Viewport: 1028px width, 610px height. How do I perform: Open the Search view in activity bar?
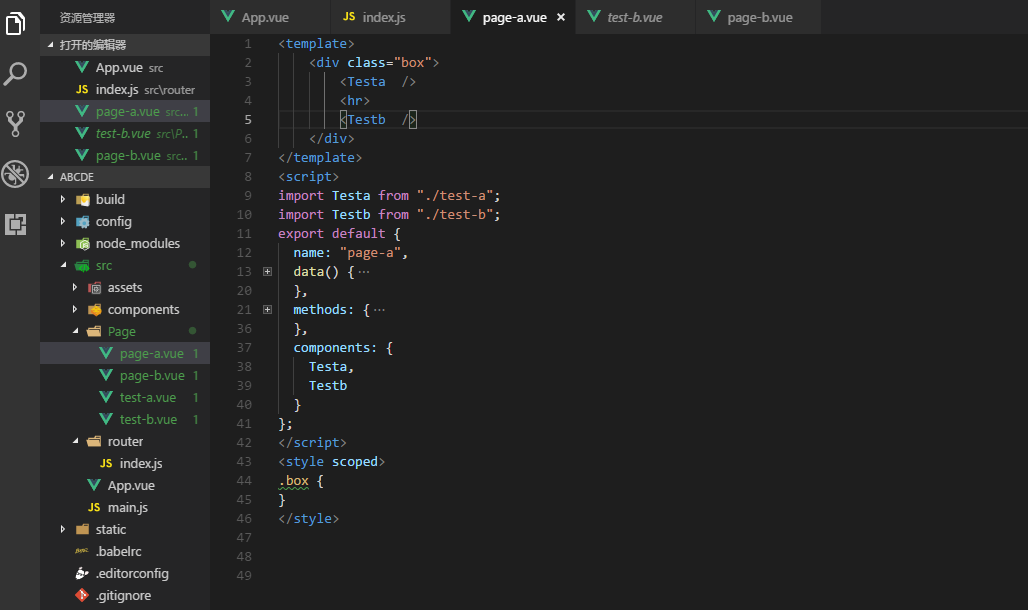tap(15, 73)
